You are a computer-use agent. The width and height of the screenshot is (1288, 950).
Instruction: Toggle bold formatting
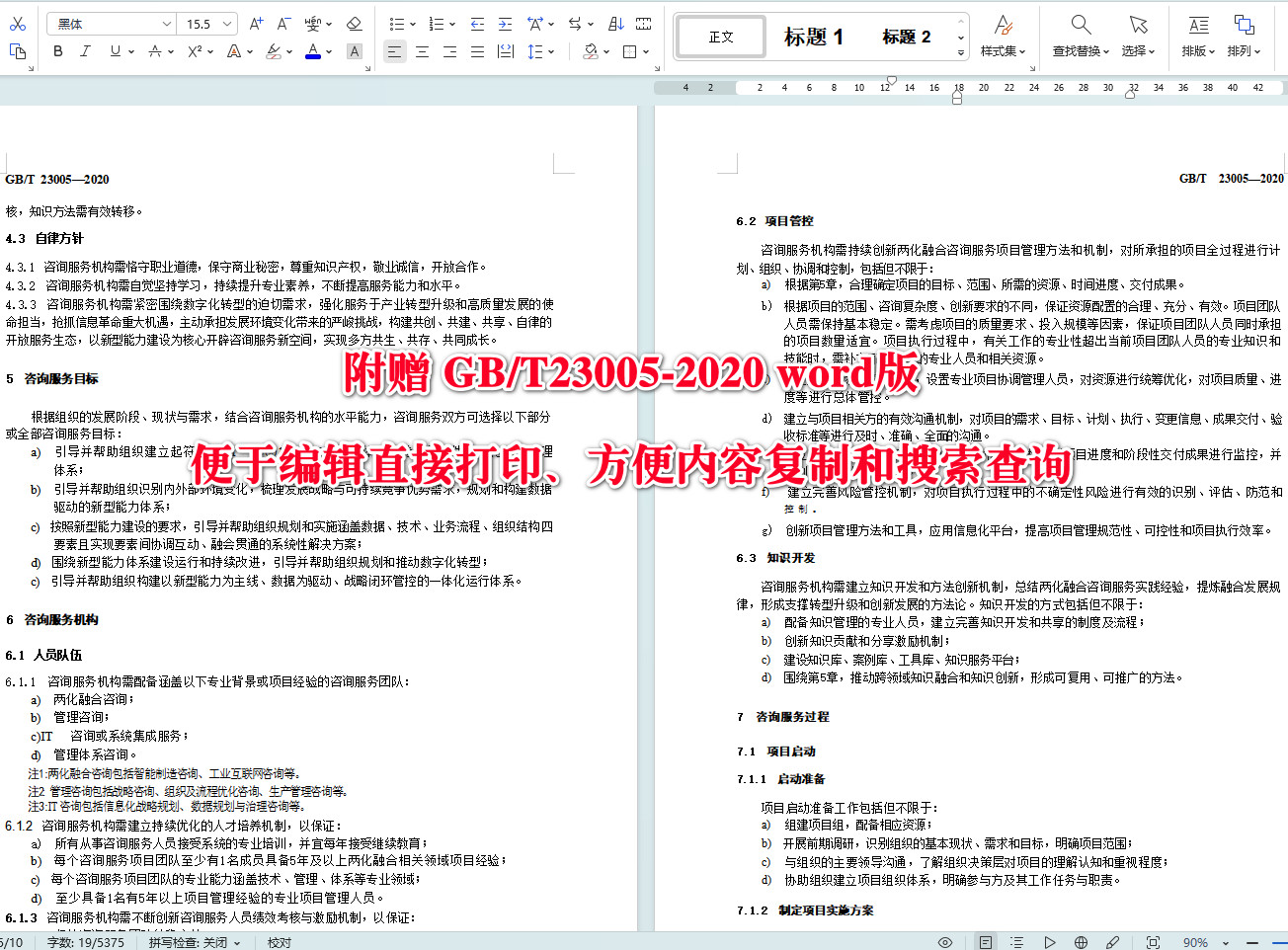[x=57, y=50]
